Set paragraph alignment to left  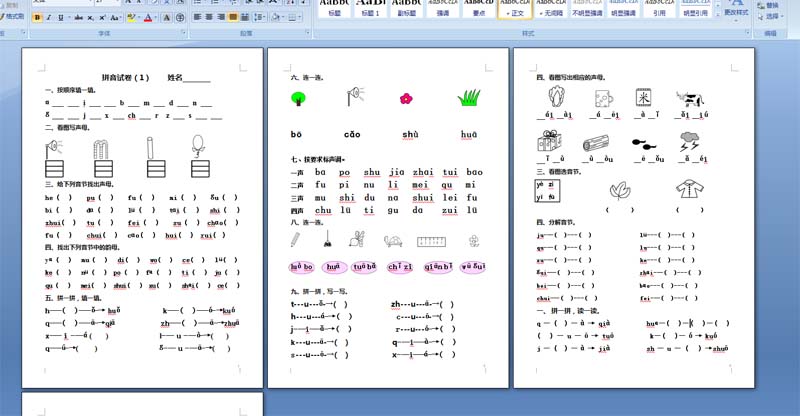pyautogui.click(x=197, y=17)
